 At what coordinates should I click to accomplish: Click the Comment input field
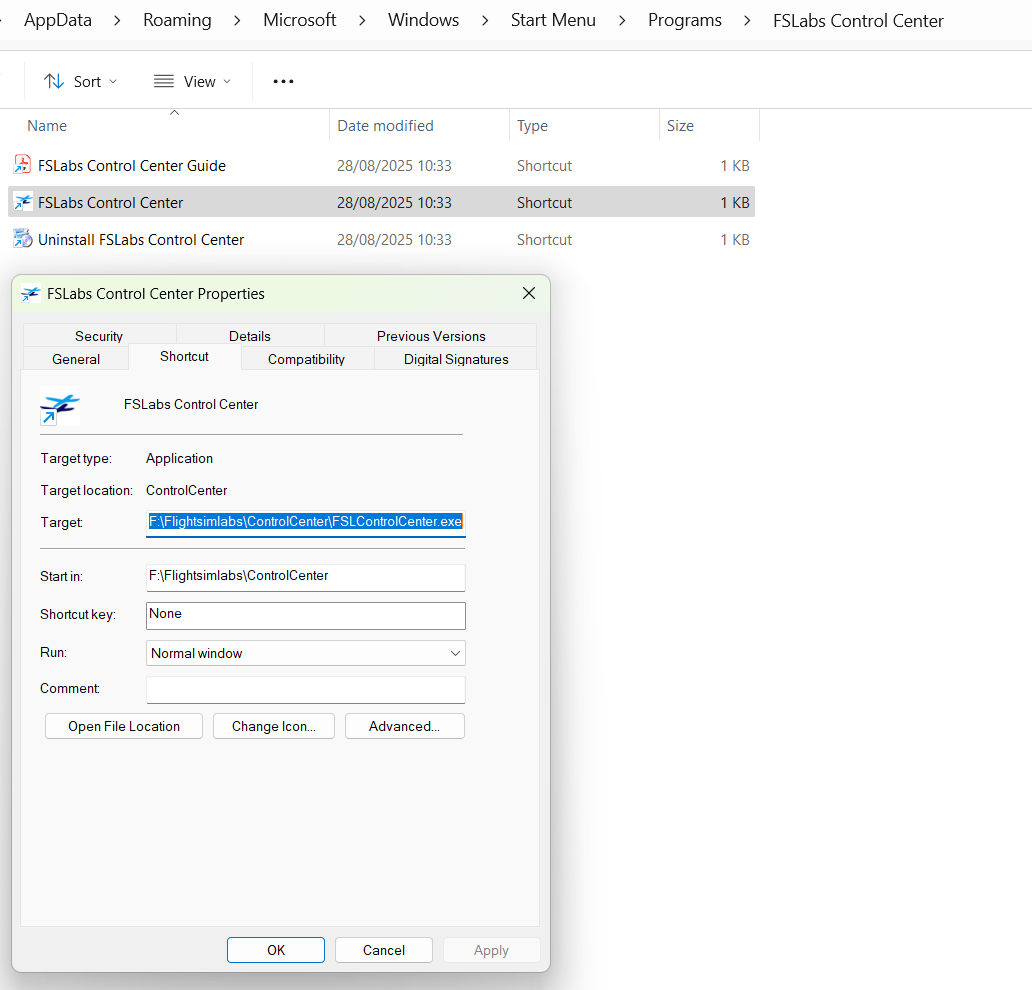pyautogui.click(x=305, y=689)
